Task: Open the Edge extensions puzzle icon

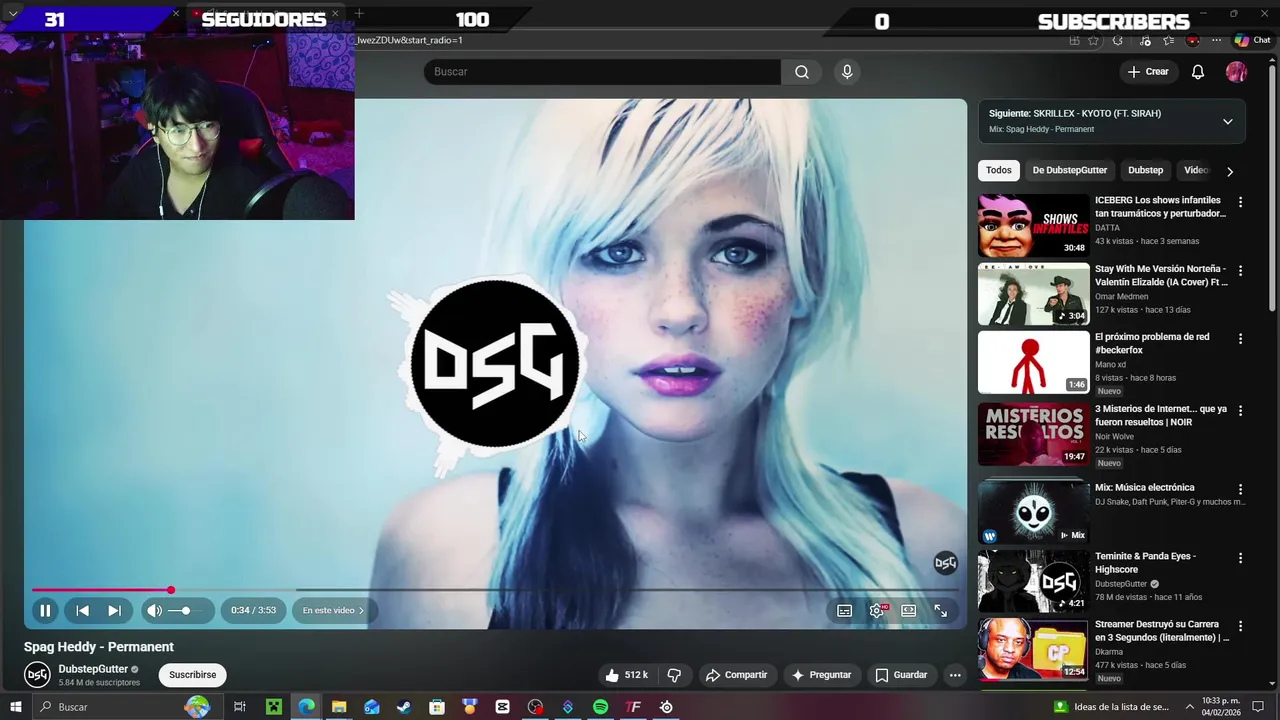Action: [1117, 40]
